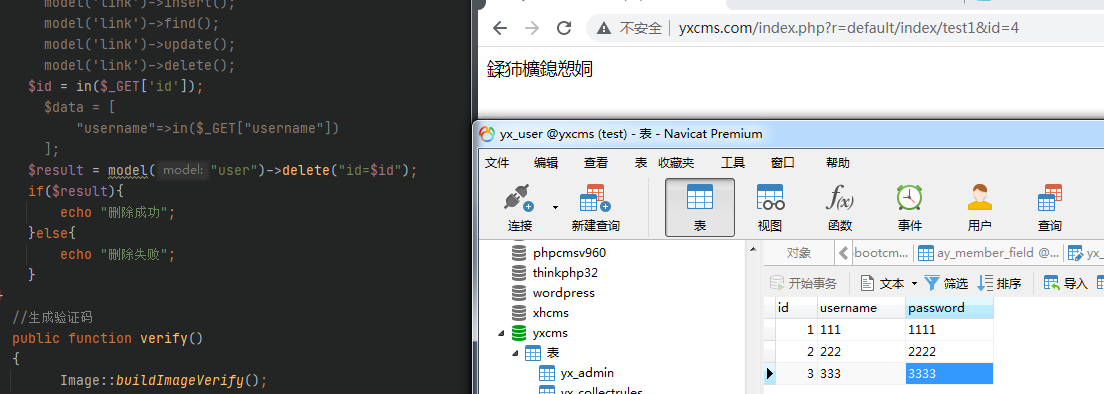This screenshot has width=1104, height=394.
Task: Collapse the yxcms database tree node
Action: (501, 333)
